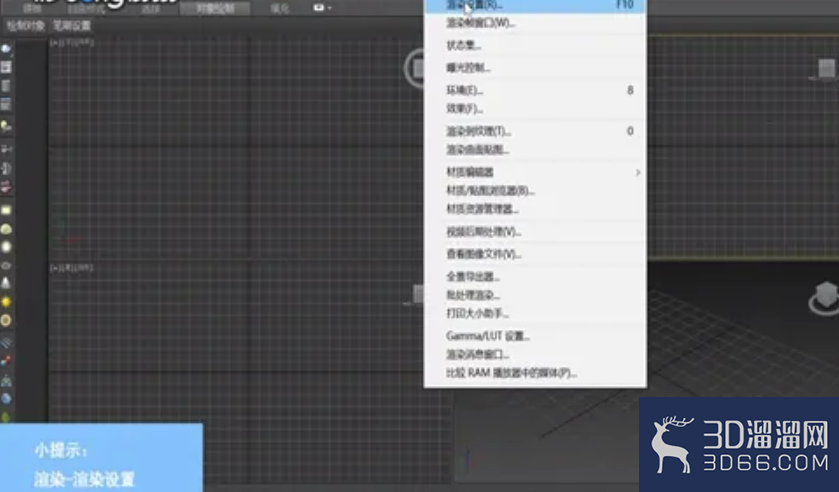Screen dimensions: 839x492
Task: Select 渲染到纹理(T) Render to Texture
Action: (x=535, y=131)
